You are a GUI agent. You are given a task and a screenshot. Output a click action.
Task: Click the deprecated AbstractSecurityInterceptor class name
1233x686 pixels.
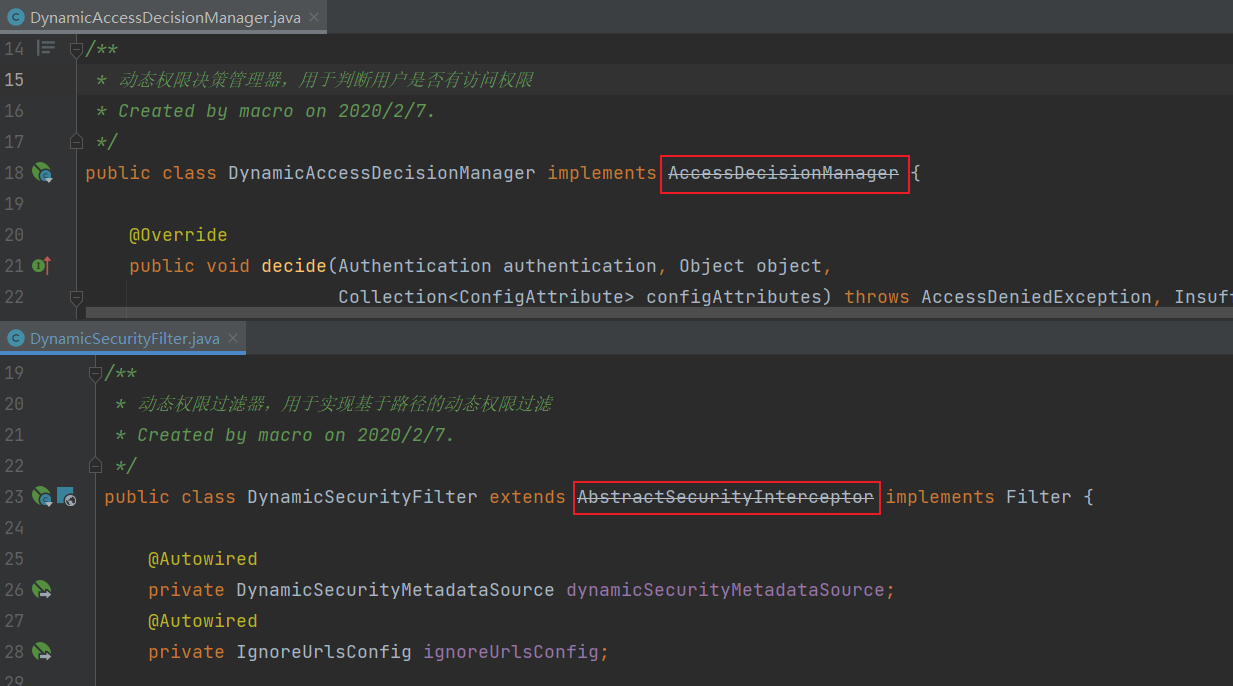click(725, 497)
